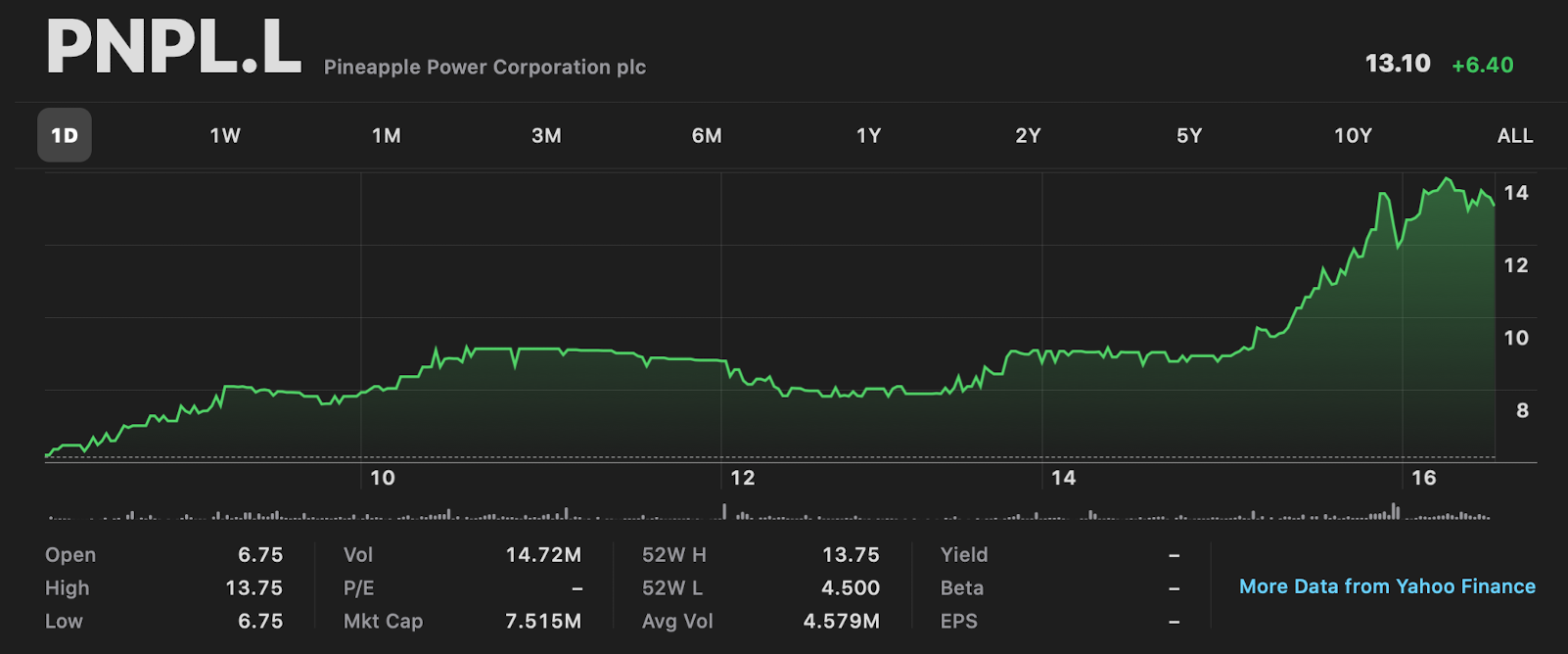Click the 52W L value 4.500
This screenshot has width=1568, height=654.
coord(851,588)
